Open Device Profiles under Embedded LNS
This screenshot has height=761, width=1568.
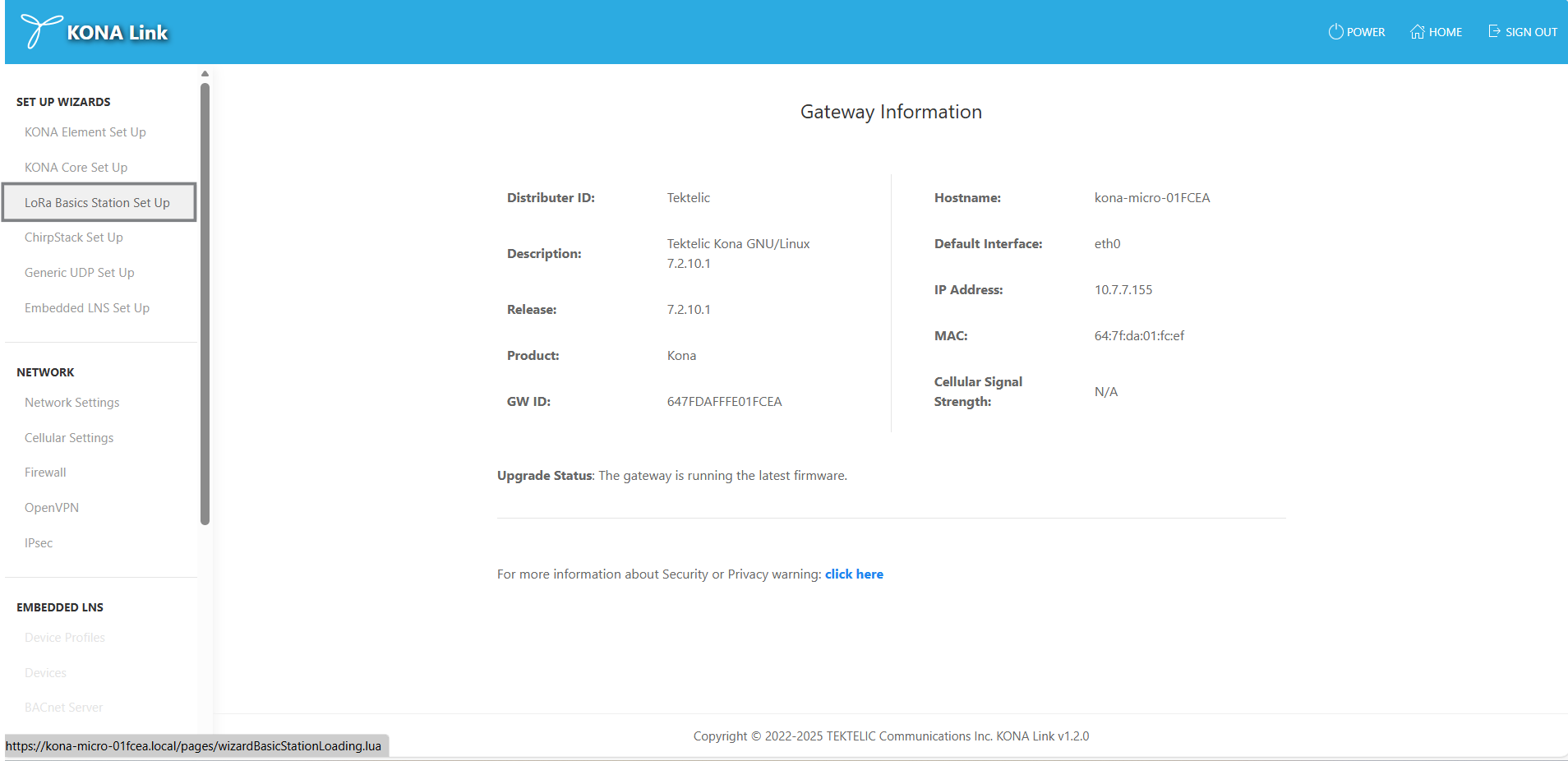(x=65, y=638)
